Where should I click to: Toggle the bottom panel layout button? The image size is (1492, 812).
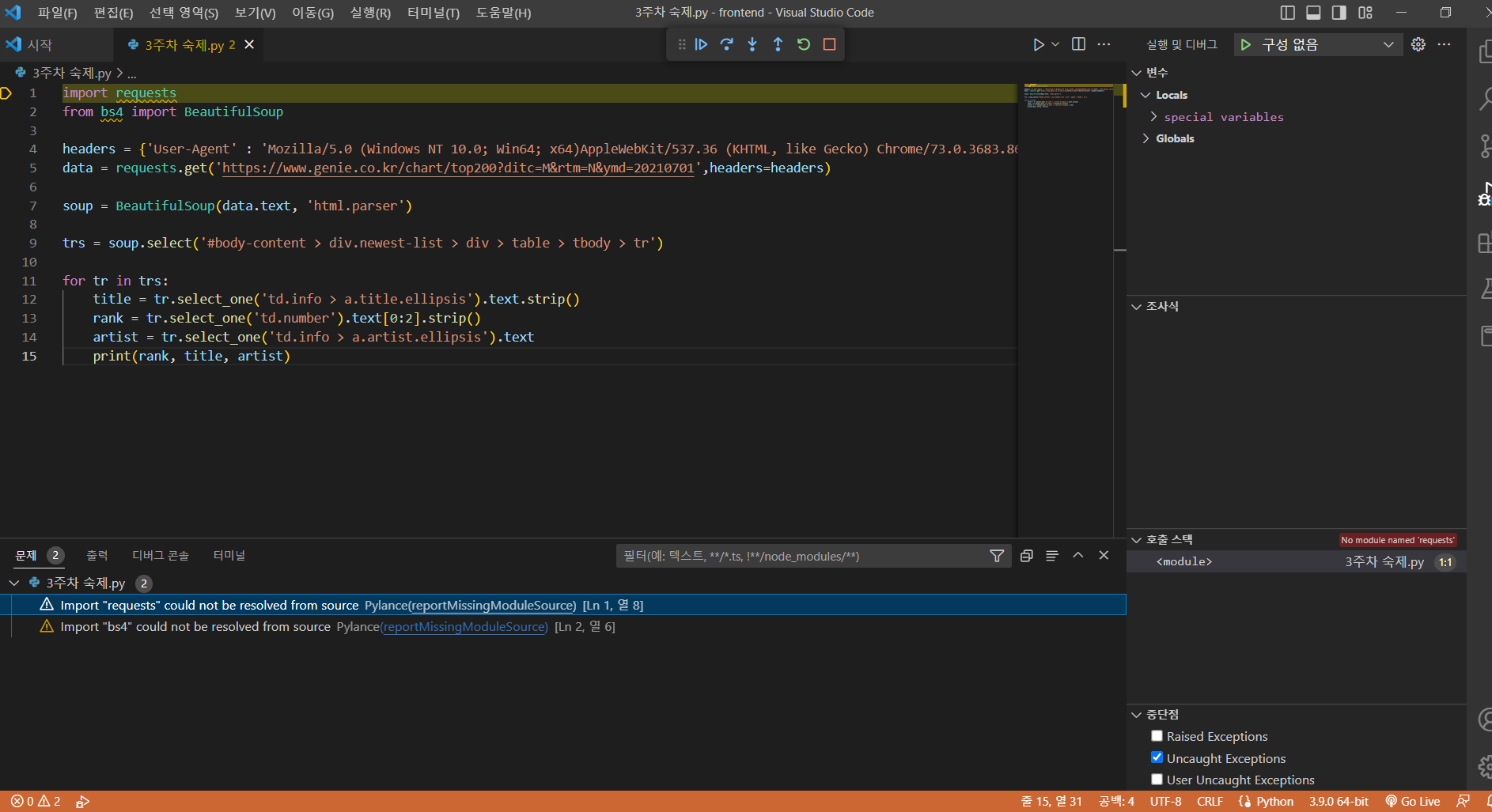pyautogui.click(x=1313, y=13)
